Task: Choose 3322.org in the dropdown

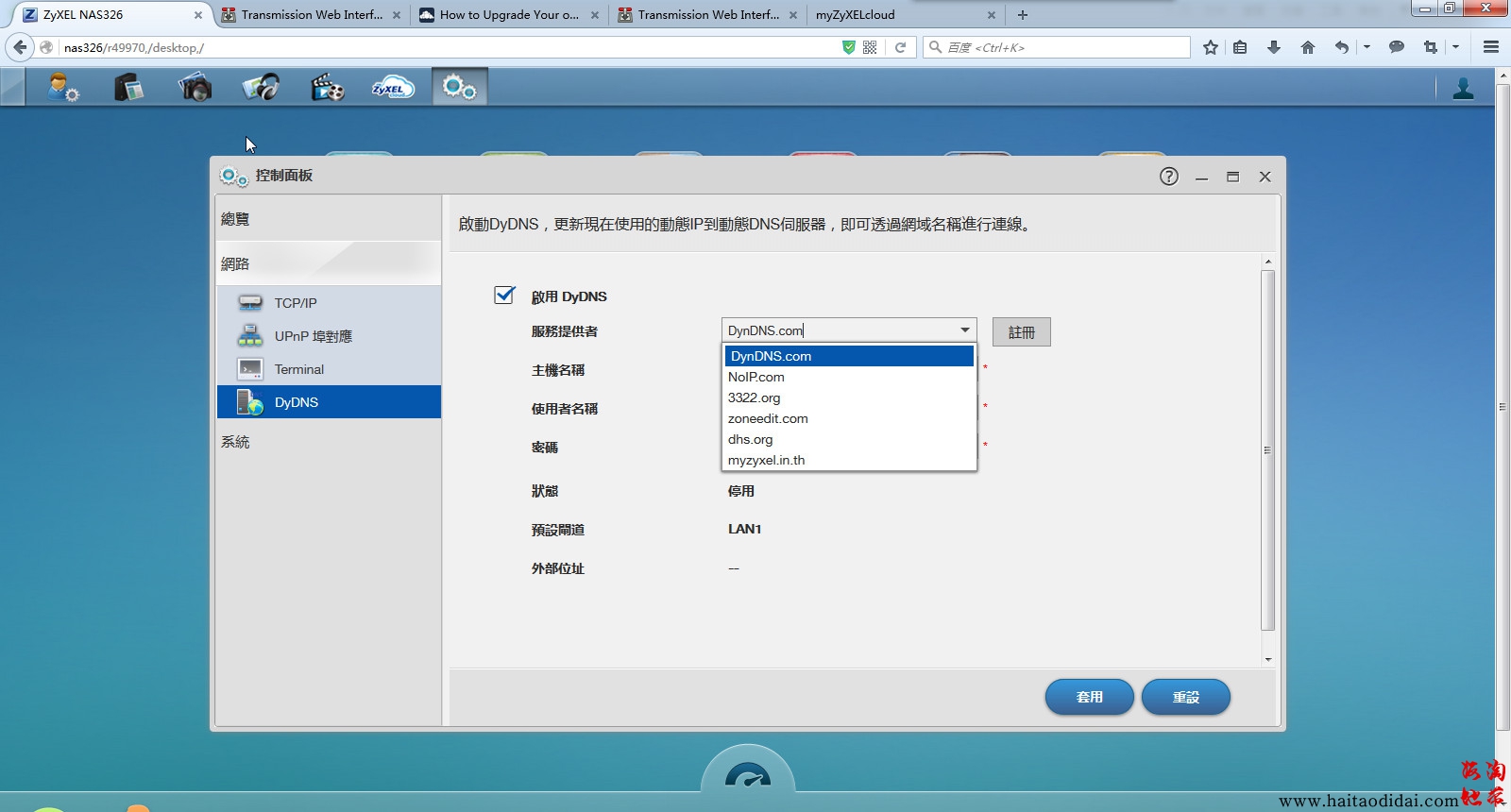Action: (x=849, y=398)
